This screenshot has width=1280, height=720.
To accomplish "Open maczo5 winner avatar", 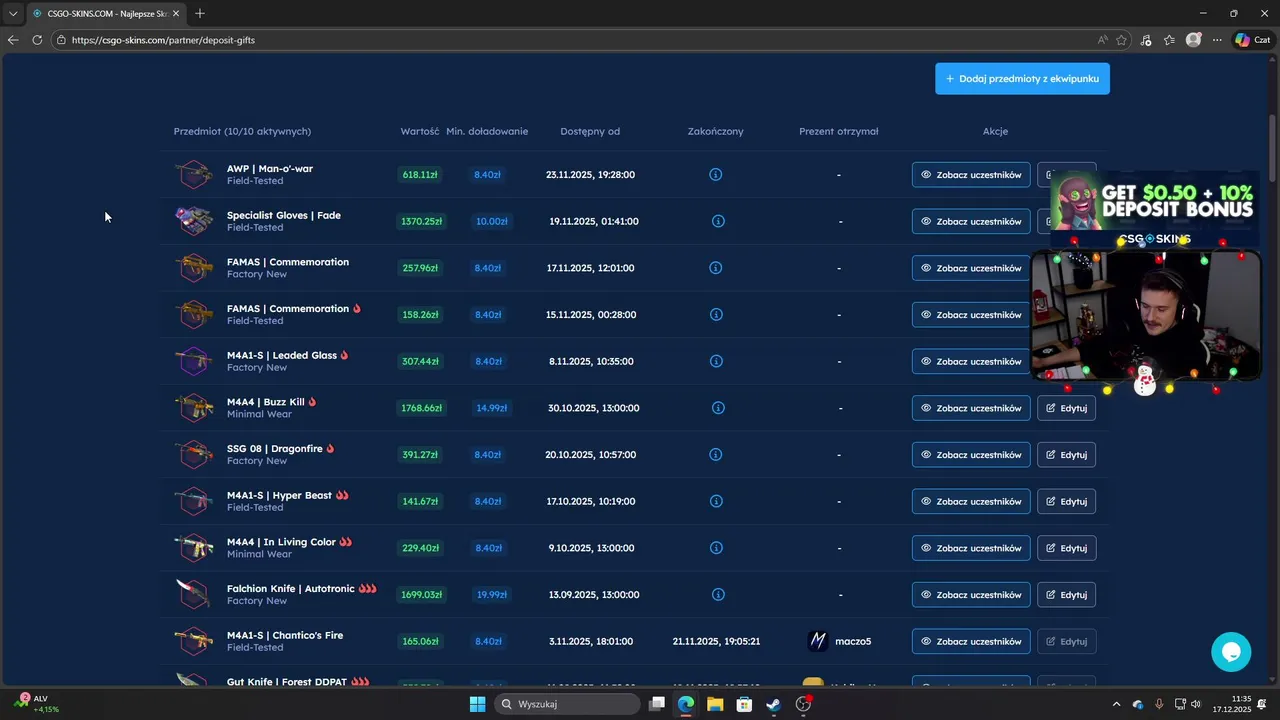I will (x=818, y=641).
